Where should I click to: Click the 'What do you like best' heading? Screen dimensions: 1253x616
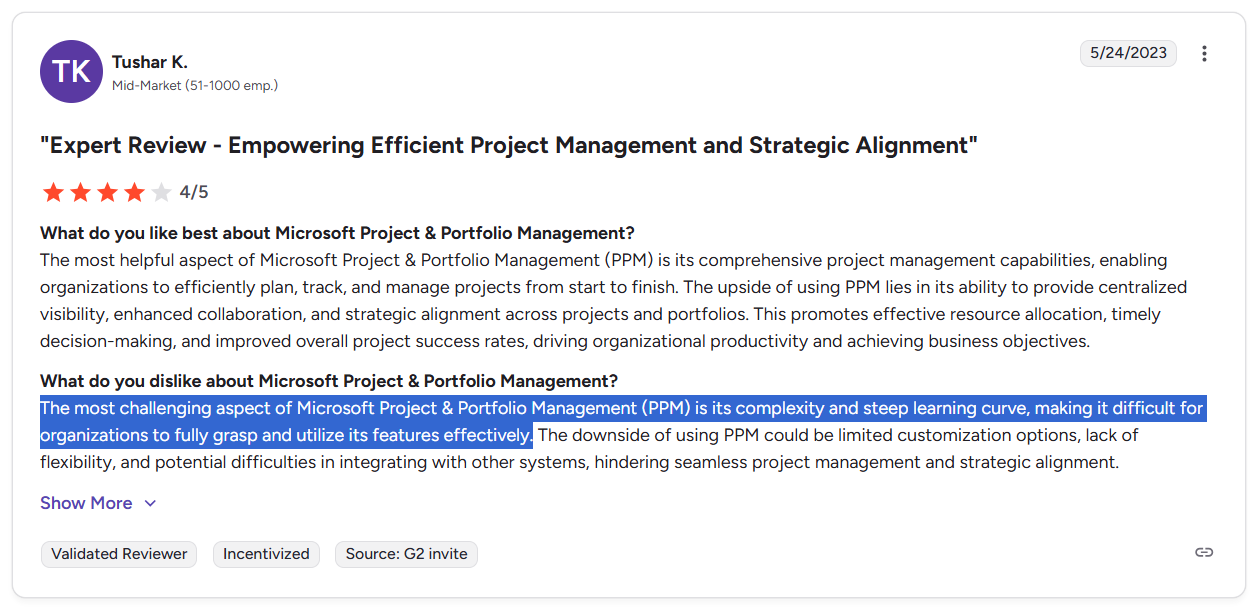click(x=337, y=233)
